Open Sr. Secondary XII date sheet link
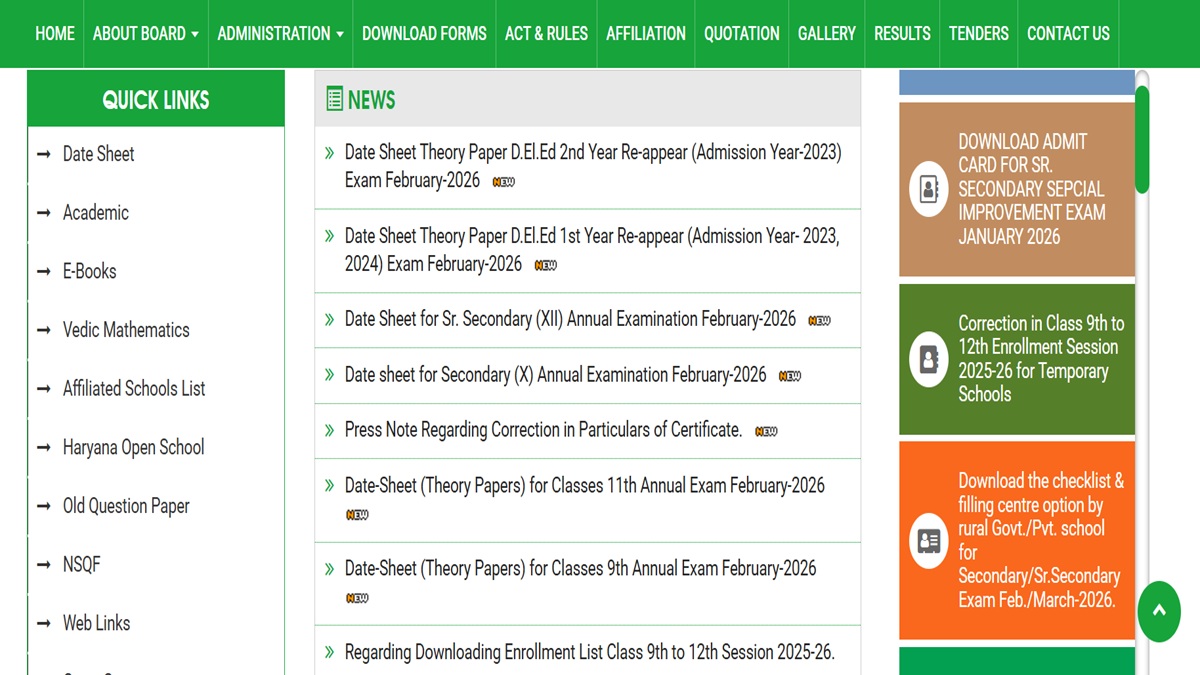This screenshot has height=675, width=1200. [x=570, y=319]
